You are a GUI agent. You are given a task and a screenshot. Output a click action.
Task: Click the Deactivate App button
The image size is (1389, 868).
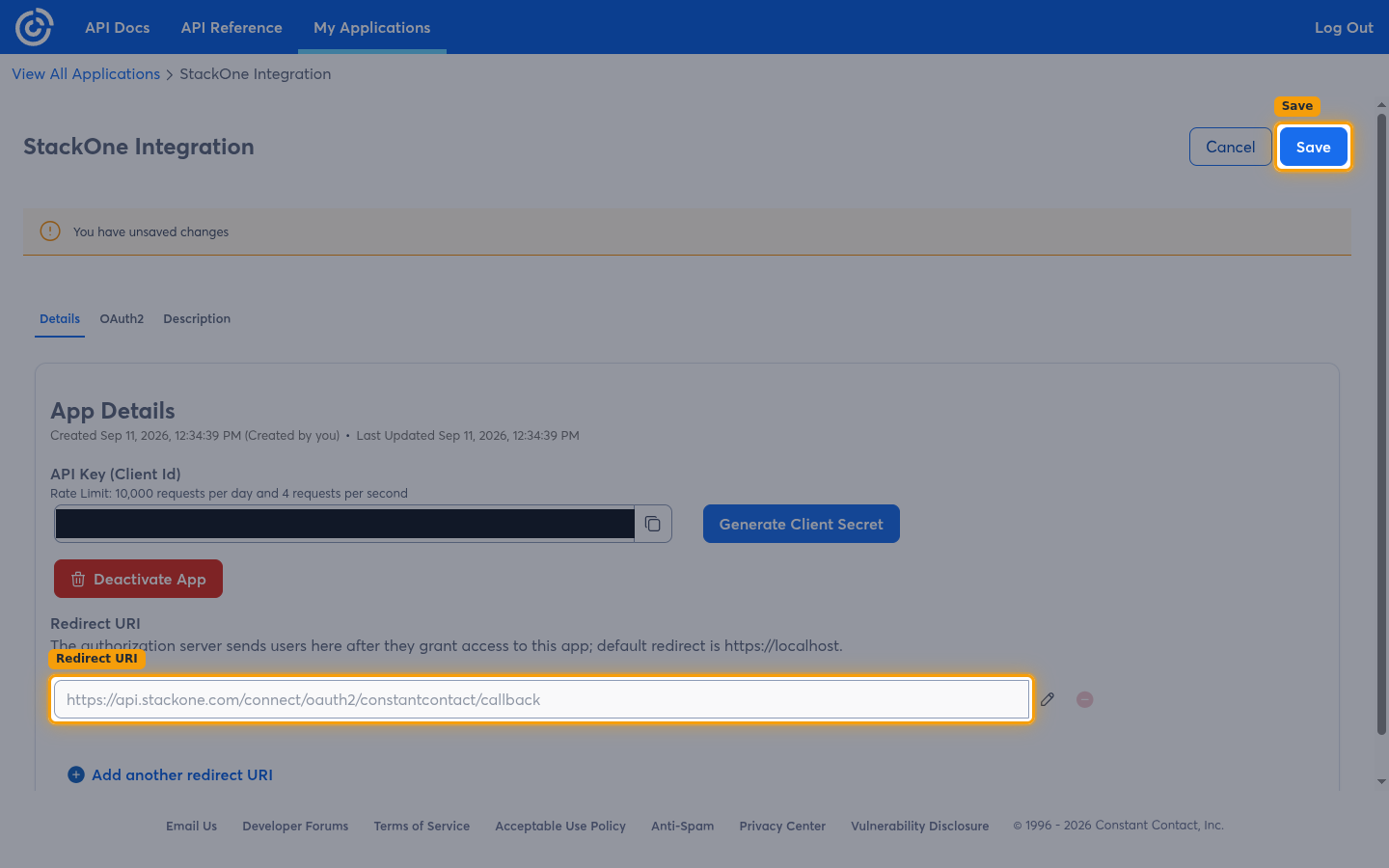pos(138,579)
